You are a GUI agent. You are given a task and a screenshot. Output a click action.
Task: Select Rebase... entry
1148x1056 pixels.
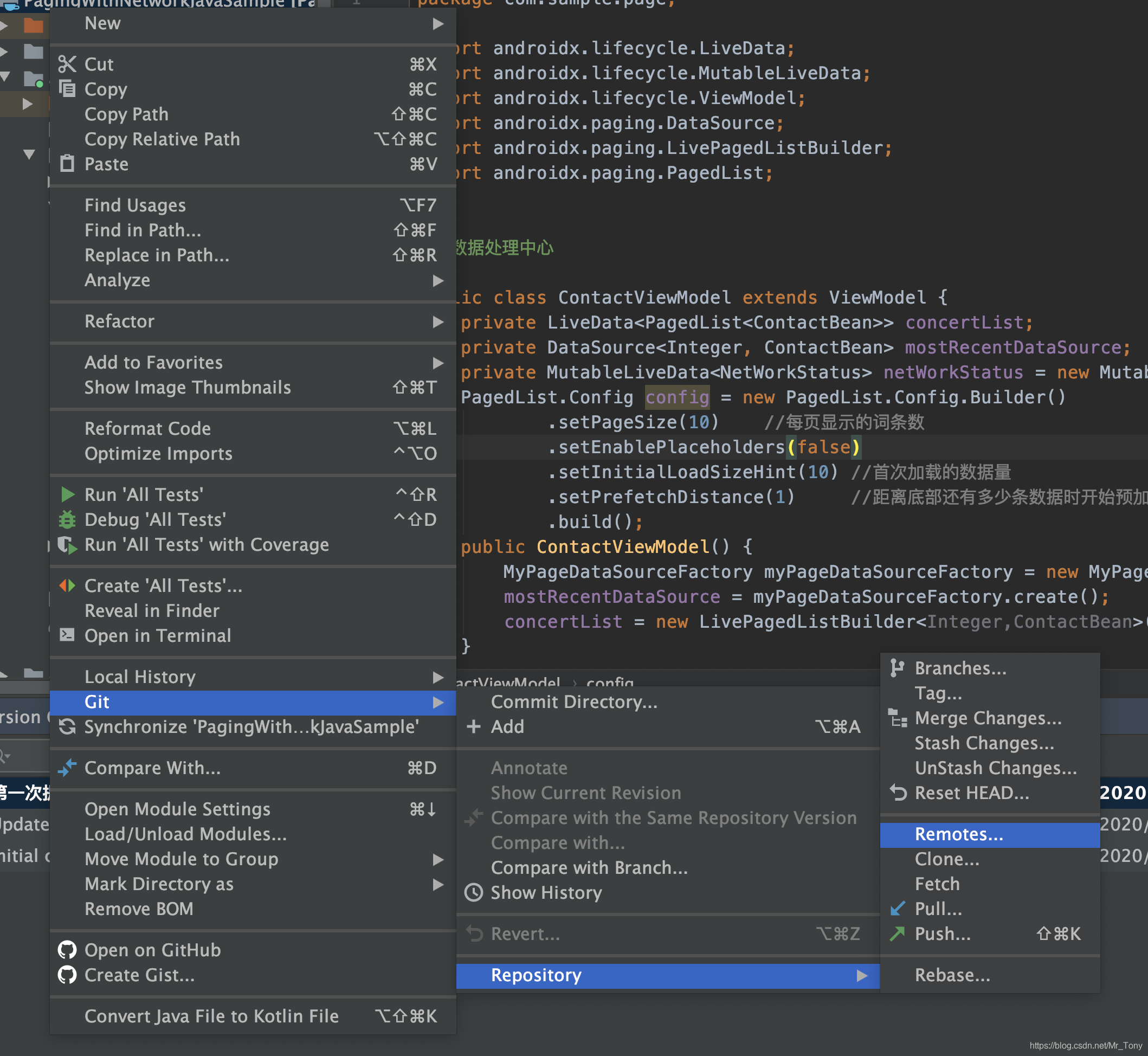(x=990, y=975)
